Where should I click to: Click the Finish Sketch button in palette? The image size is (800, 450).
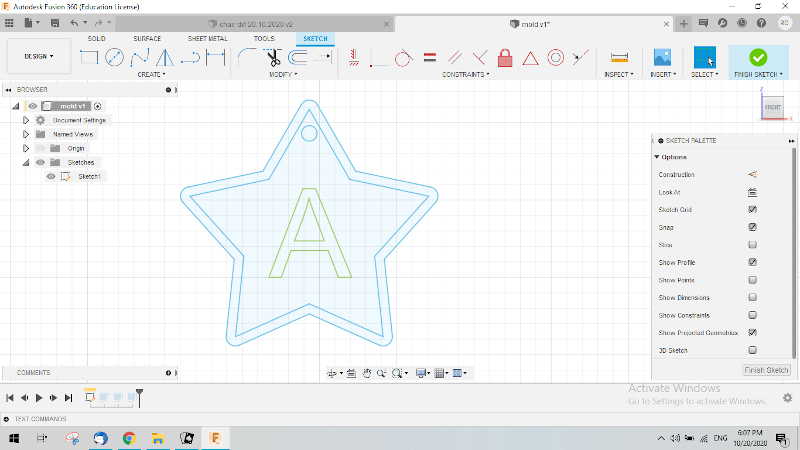coord(766,370)
